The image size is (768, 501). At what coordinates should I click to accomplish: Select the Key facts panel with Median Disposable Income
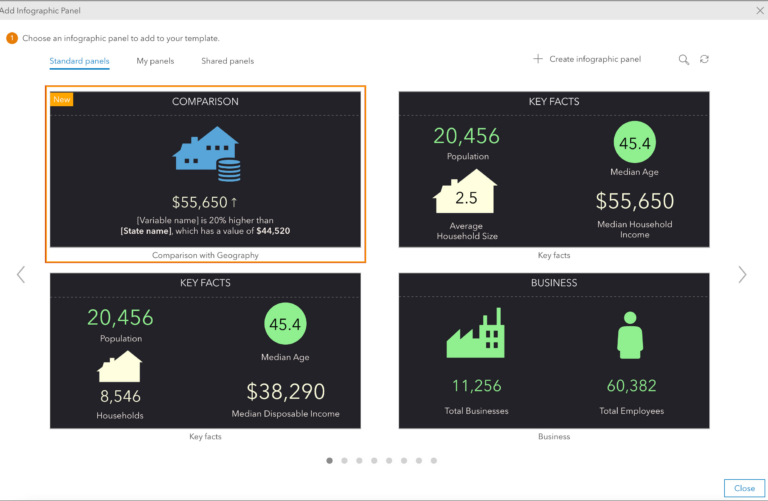click(205, 351)
